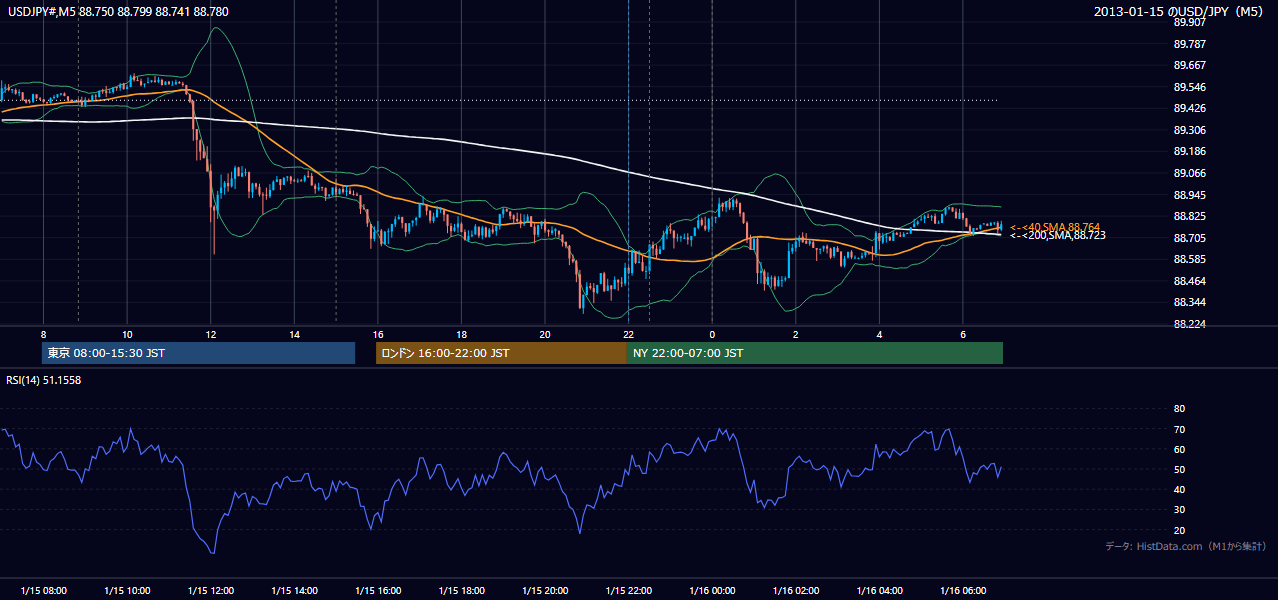Click the 2013-01-15 のUSD/JPY (M5) heading
The width and height of the screenshot is (1278, 600).
[1180, 11]
